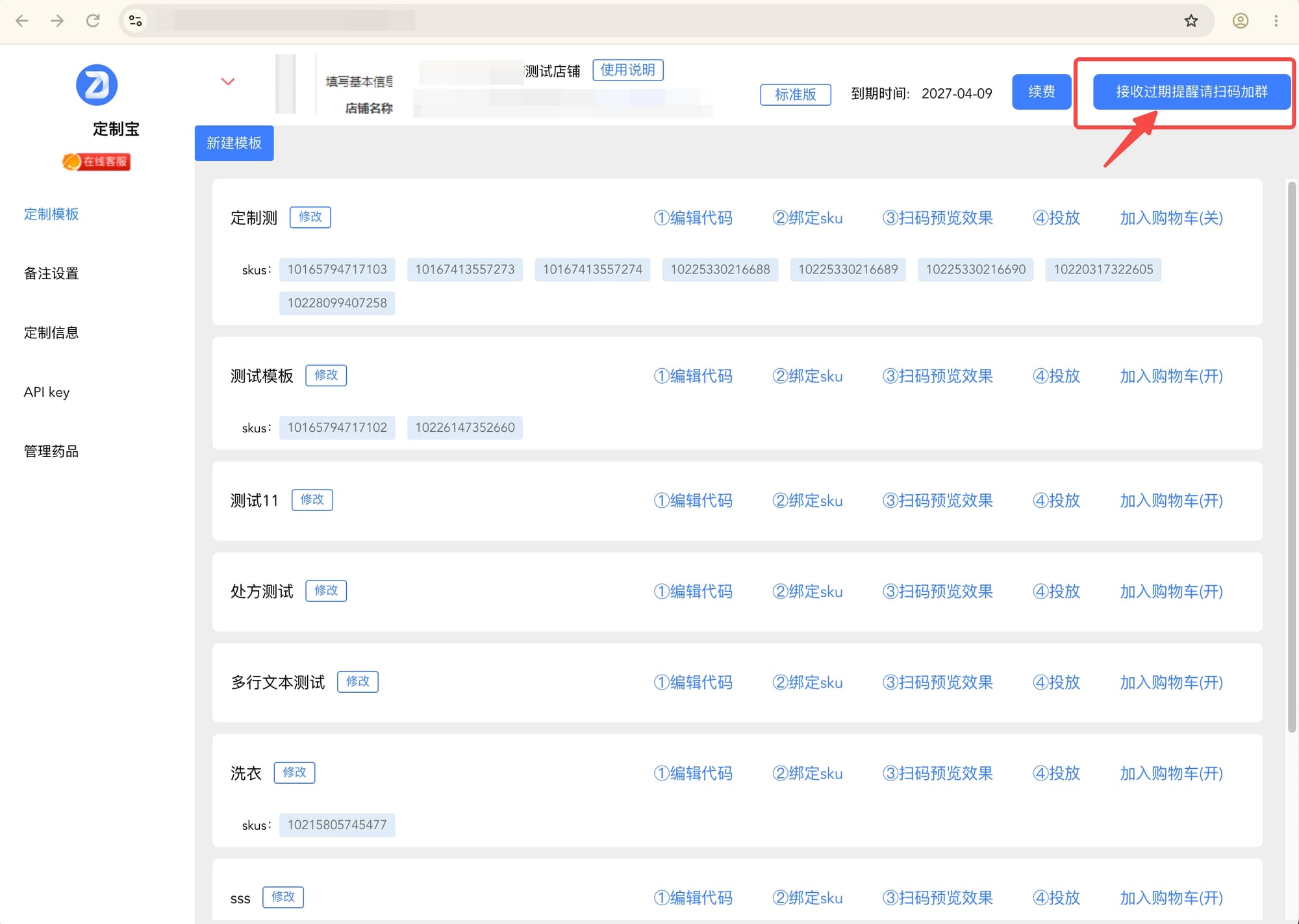Open the browser profile icon
Viewport: 1299px width, 924px height.
click(x=1240, y=21)
